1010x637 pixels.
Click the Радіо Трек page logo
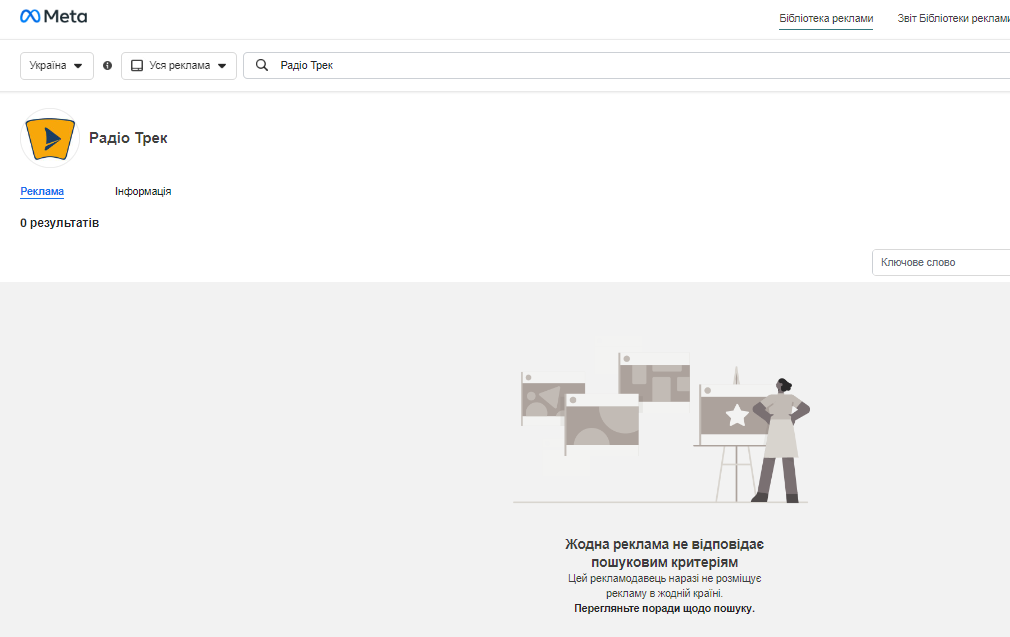tap(50, 138)
